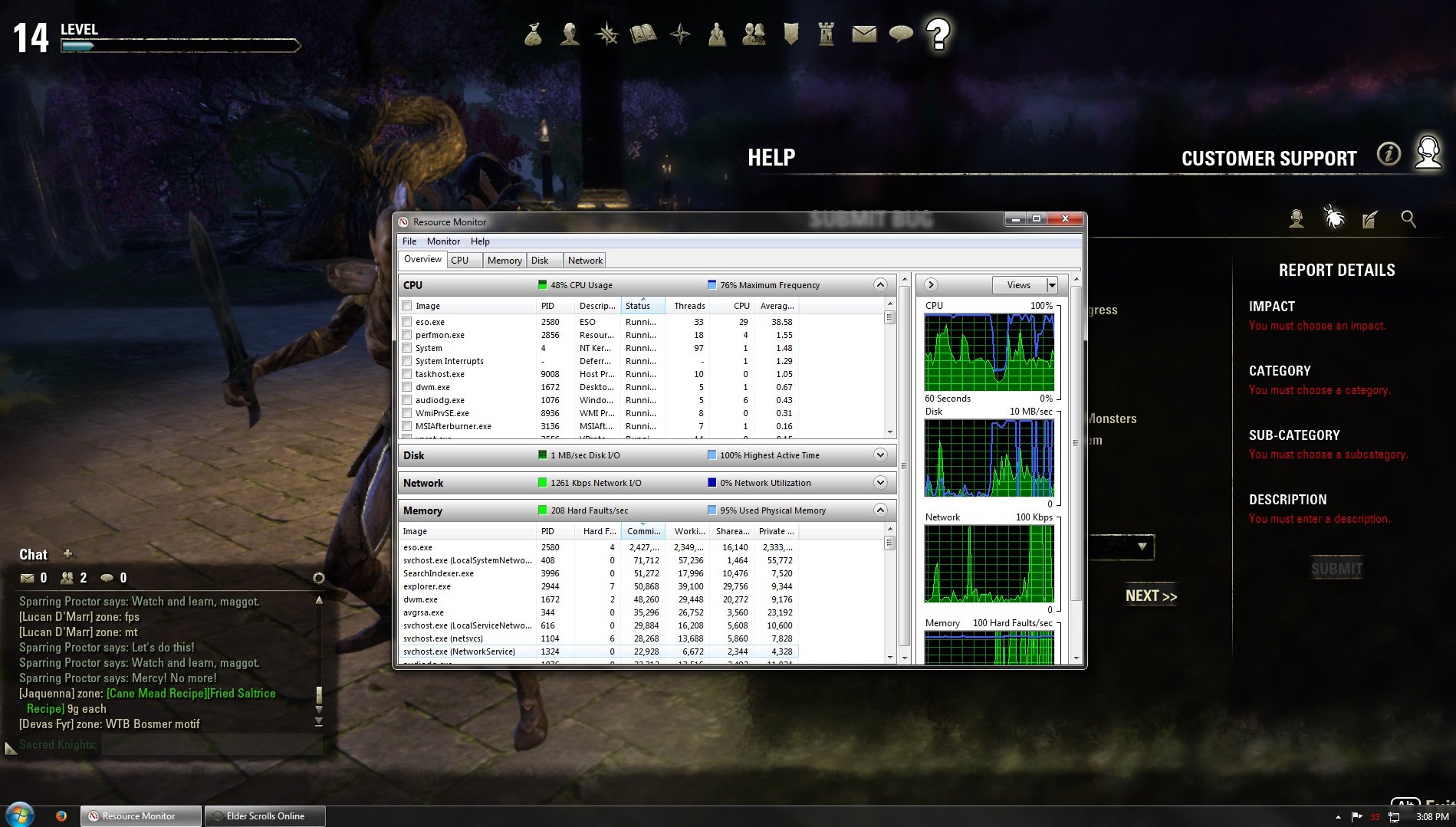
Task: Select the Help question mark icon
Action: [938, 34]
